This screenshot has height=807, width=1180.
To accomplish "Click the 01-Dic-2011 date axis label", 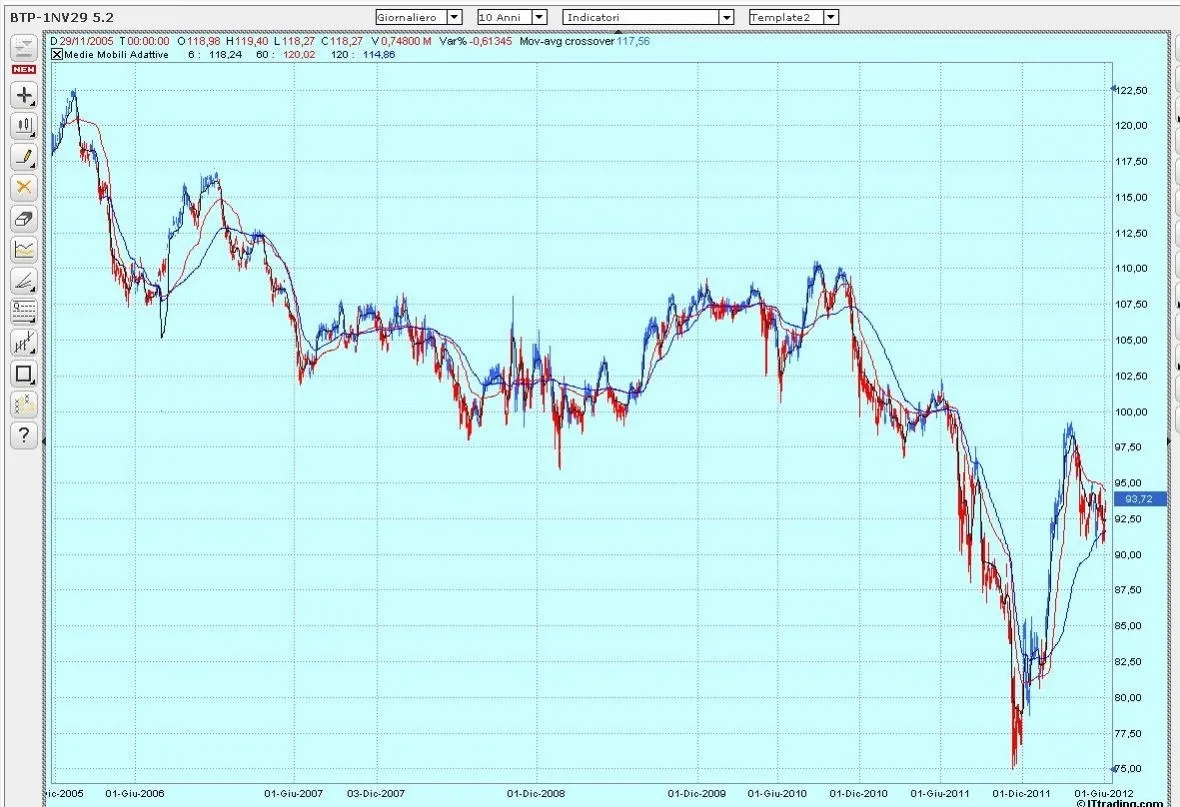I will pos(1021,793).
